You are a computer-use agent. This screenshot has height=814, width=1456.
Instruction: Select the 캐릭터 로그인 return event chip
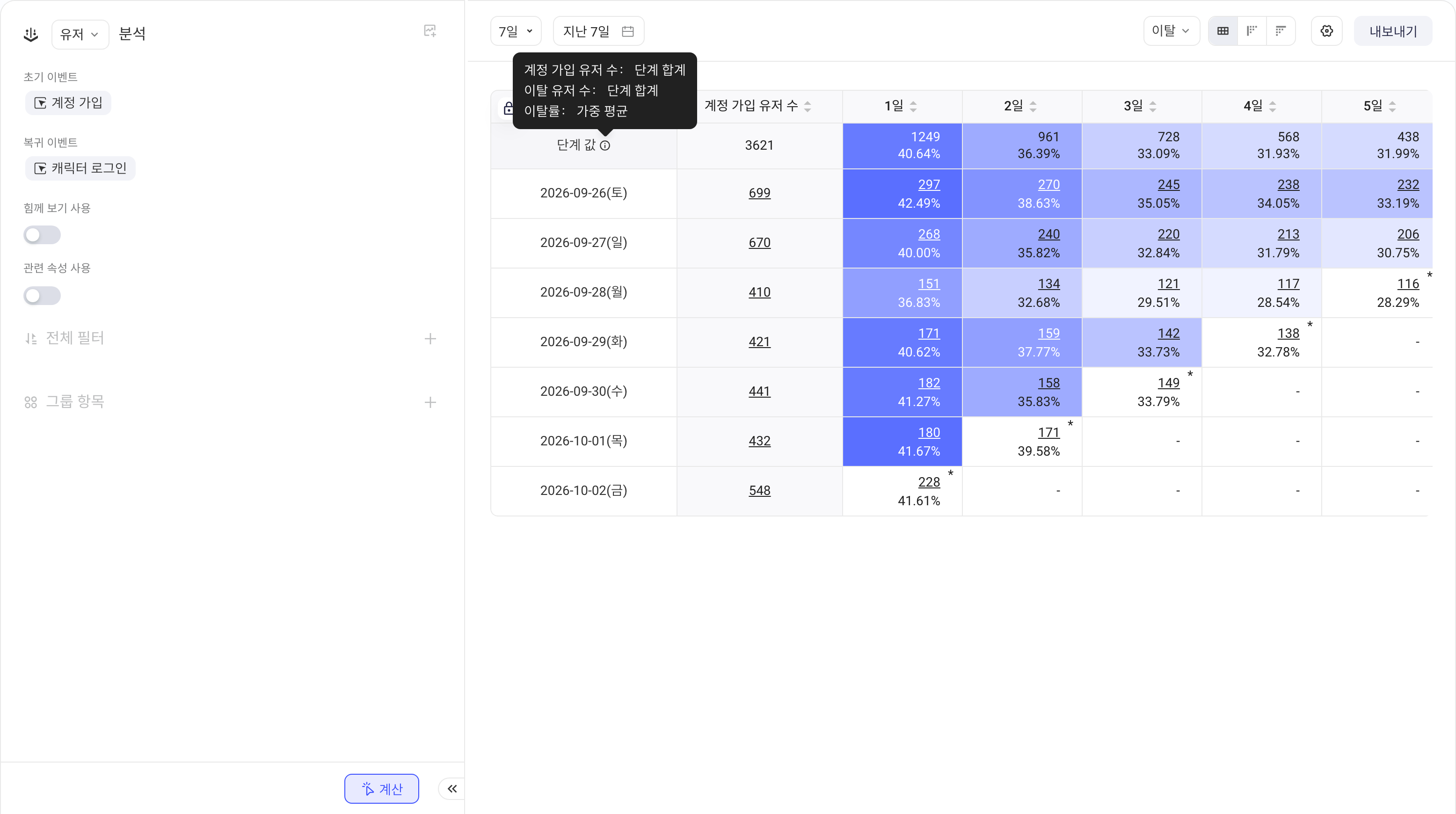[80, 168]
